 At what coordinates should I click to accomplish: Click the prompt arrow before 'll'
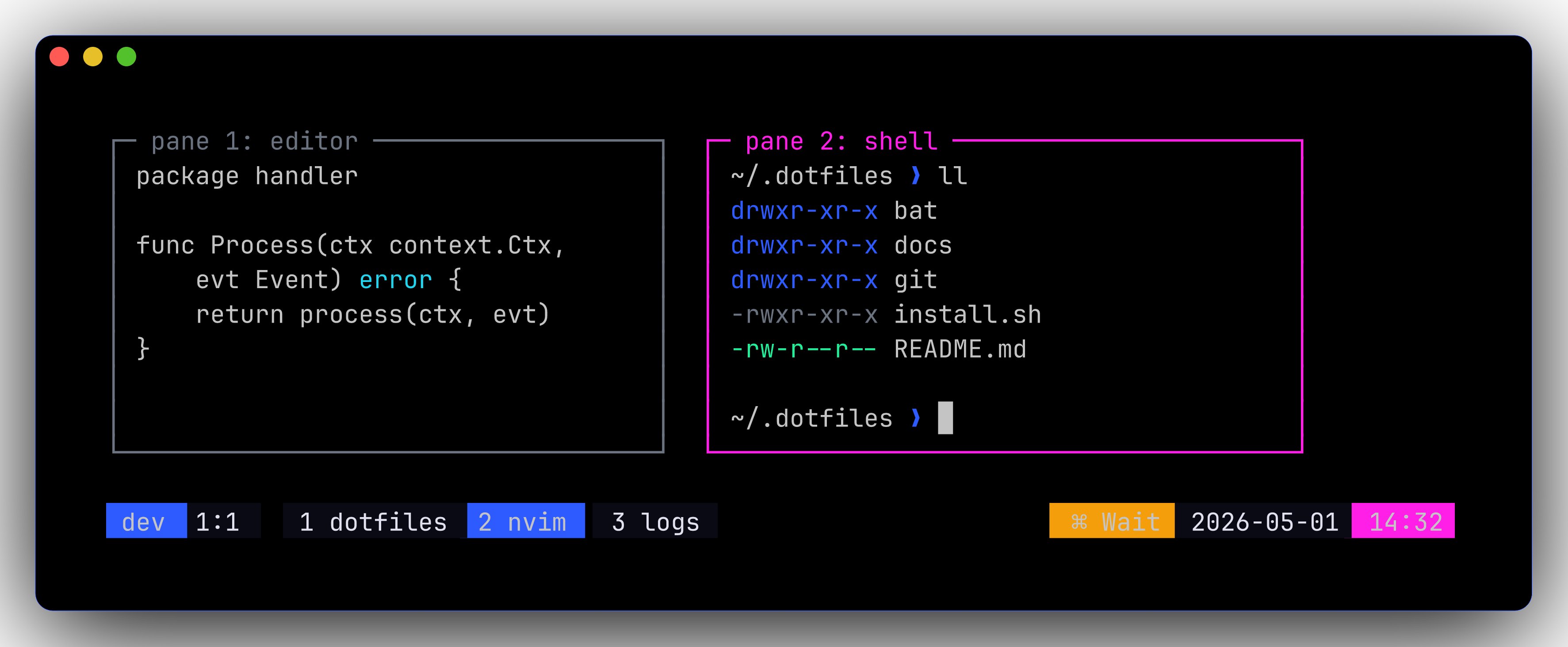point(915,176)
